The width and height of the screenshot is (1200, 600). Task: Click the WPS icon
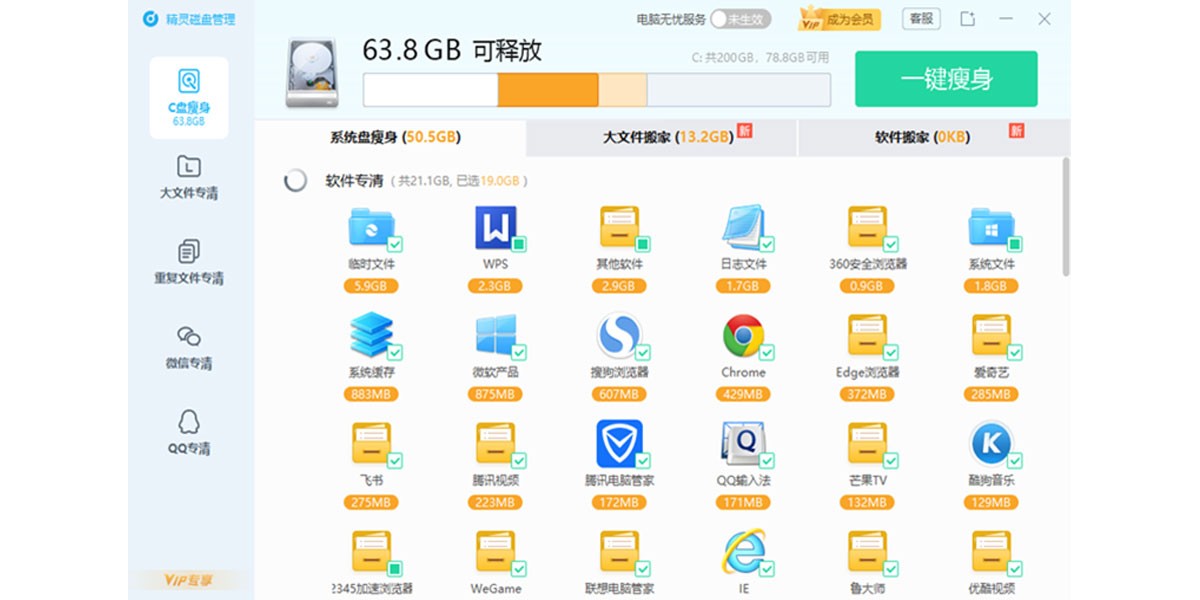(x=496, y=228)
